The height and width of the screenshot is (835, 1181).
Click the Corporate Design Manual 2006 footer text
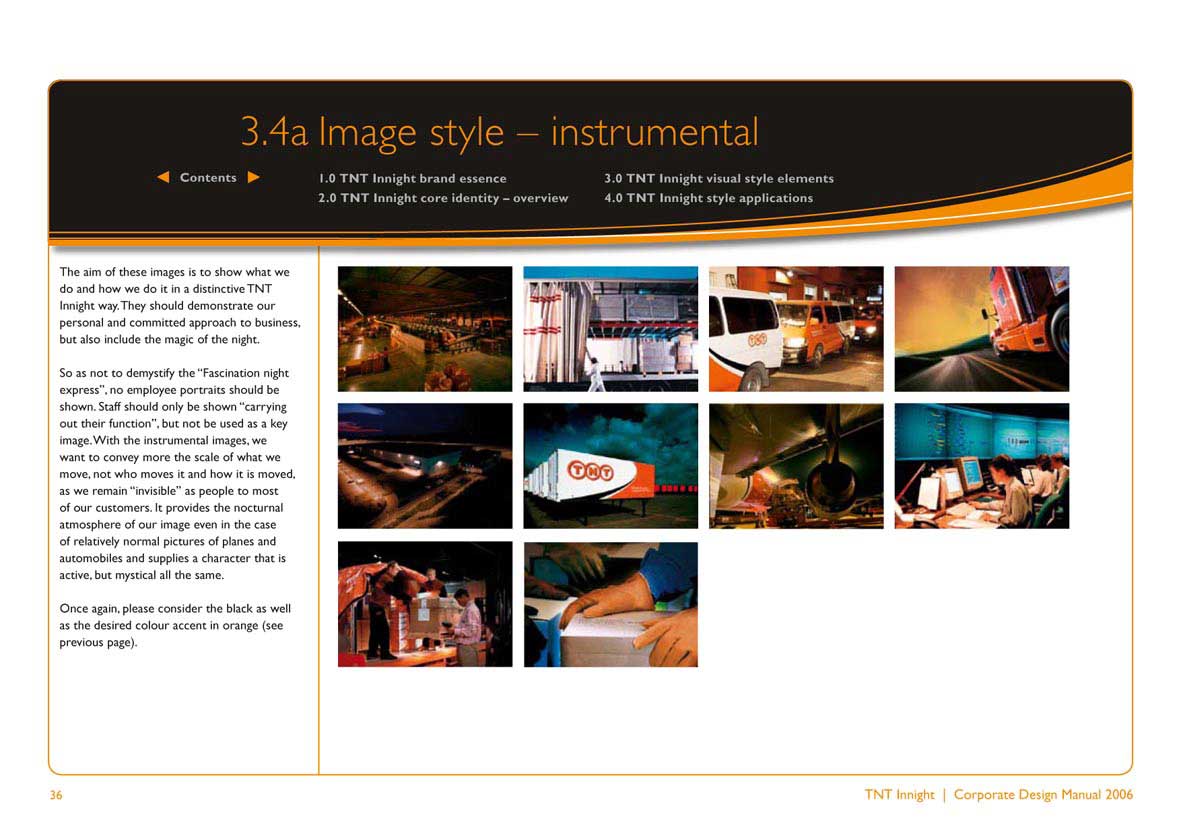point(1043,794)
